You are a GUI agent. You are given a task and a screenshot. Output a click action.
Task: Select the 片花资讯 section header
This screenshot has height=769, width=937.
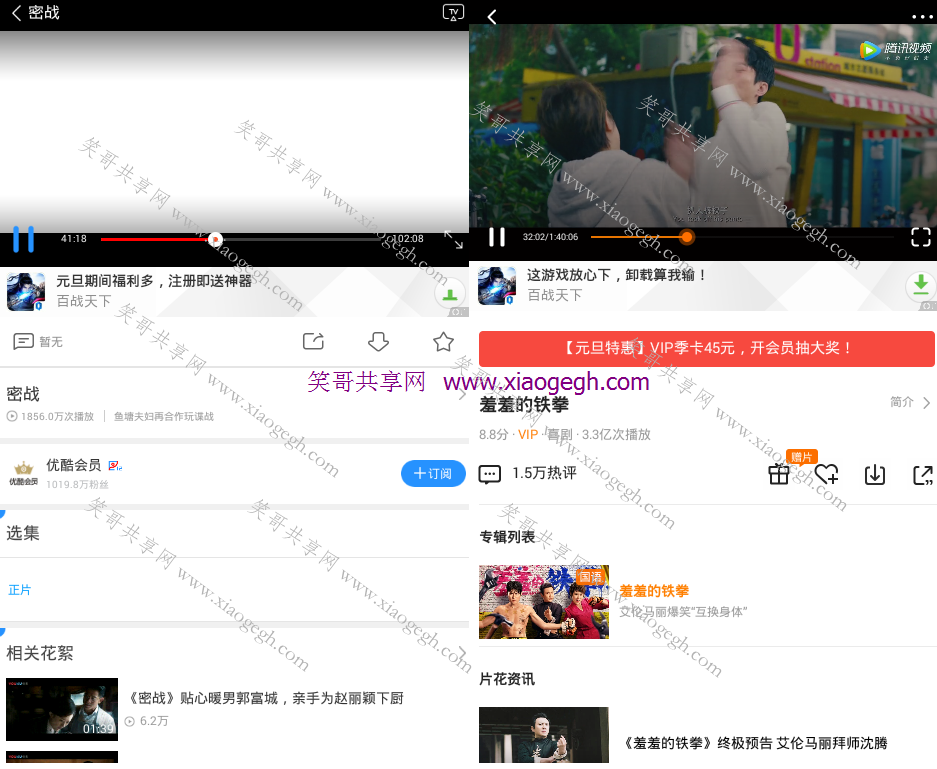[x=507, y=679]
